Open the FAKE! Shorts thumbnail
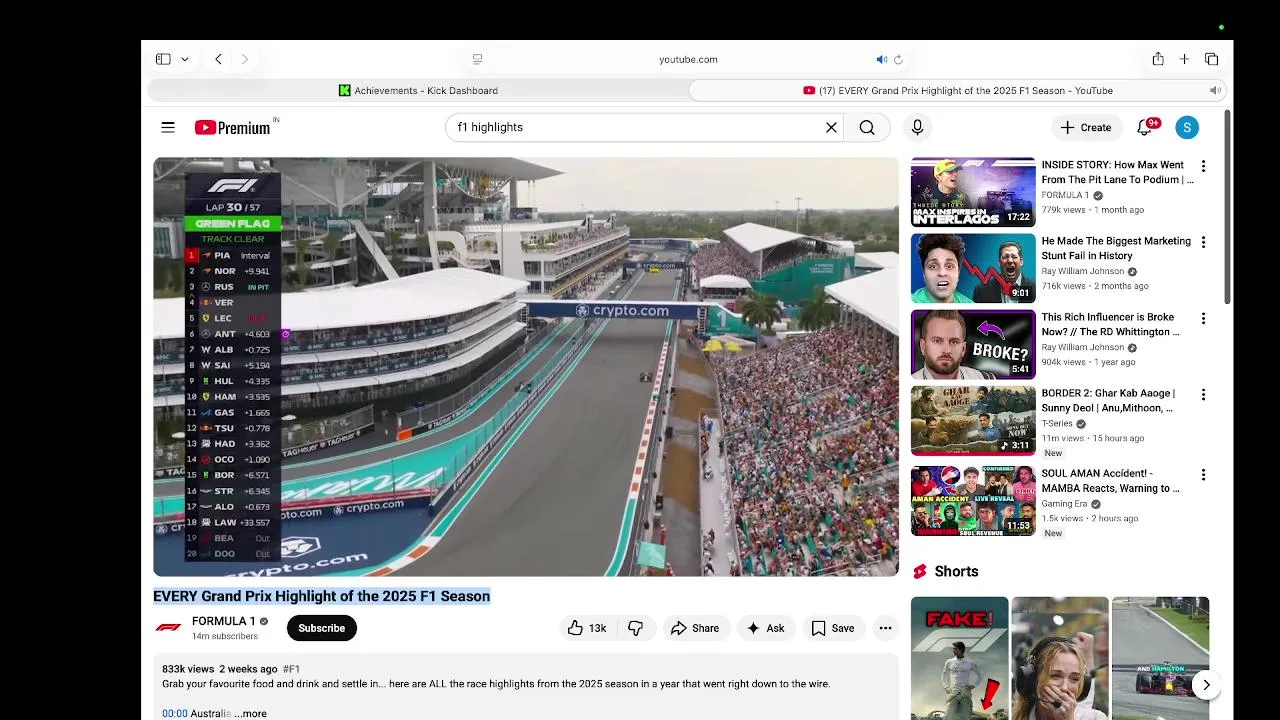The width and height of the screenshot is (1280, 720). click(x=959, y=658)
